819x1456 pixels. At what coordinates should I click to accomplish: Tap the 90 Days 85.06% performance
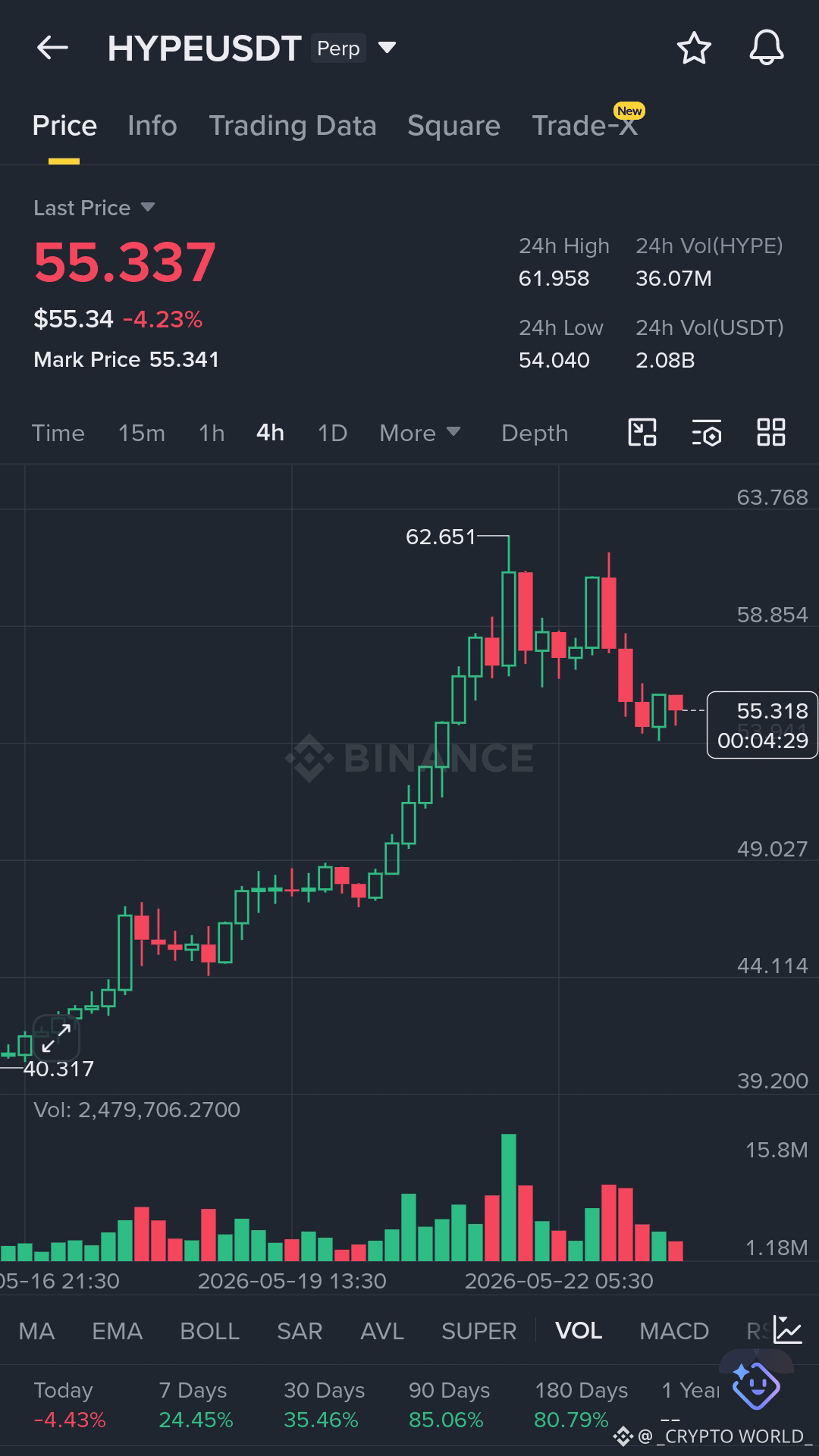(x=449, y=1404)
